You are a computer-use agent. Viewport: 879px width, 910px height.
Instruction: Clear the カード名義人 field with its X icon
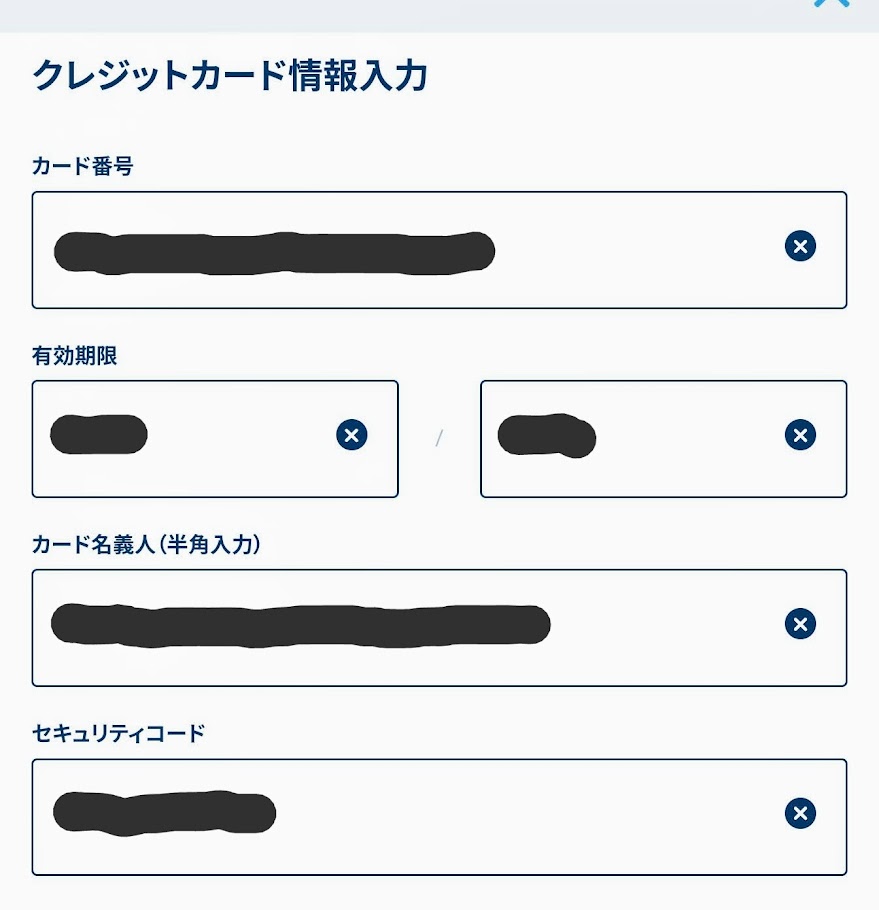pyautogui.click(x=800, y=624)
